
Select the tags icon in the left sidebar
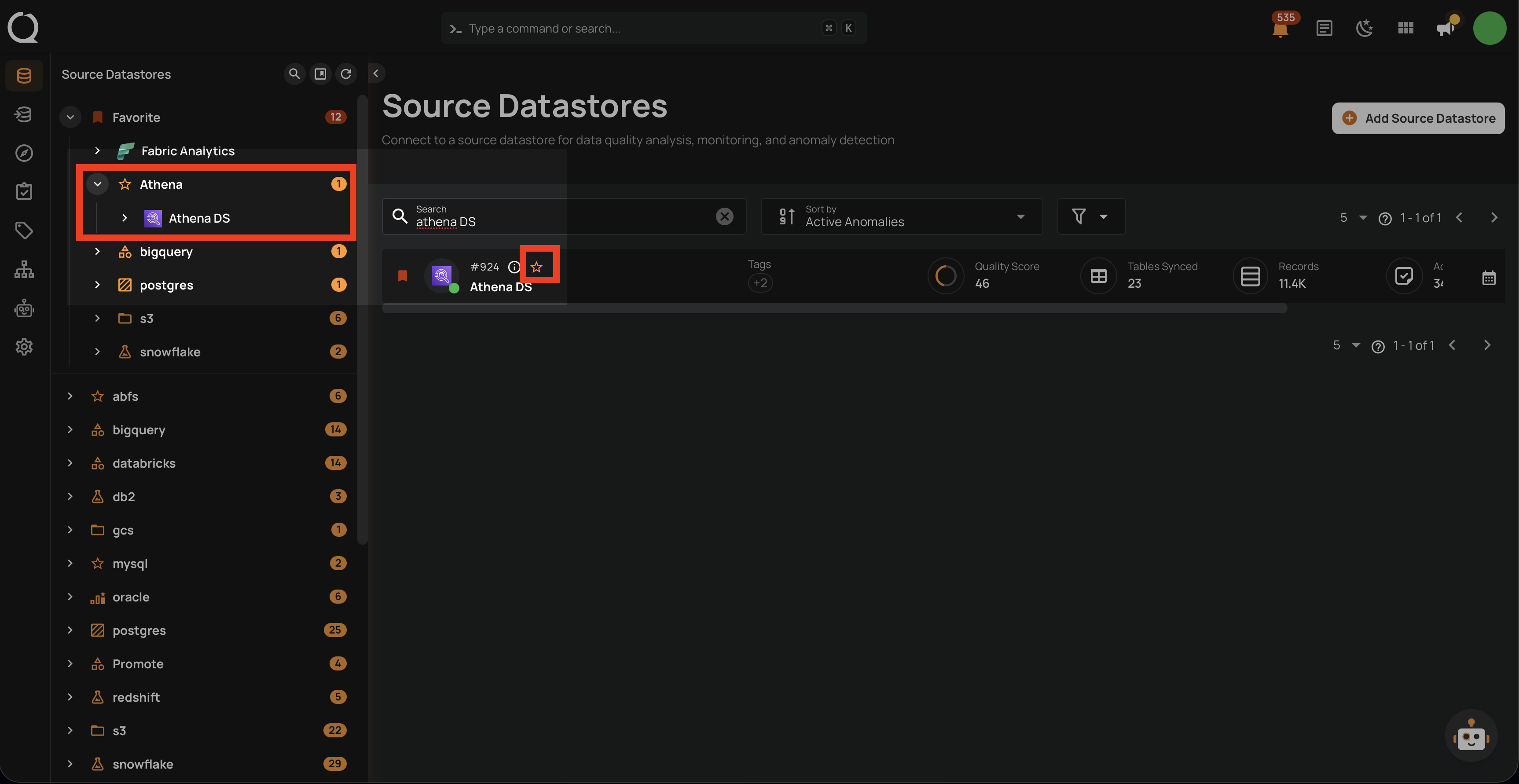click(24, 231)
